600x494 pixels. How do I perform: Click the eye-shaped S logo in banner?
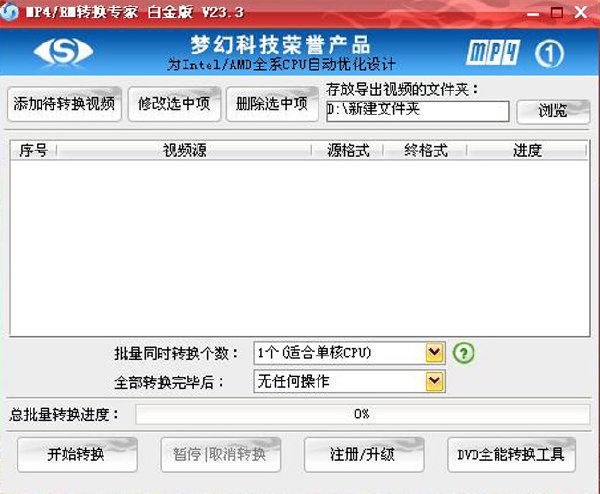[64, 52]
